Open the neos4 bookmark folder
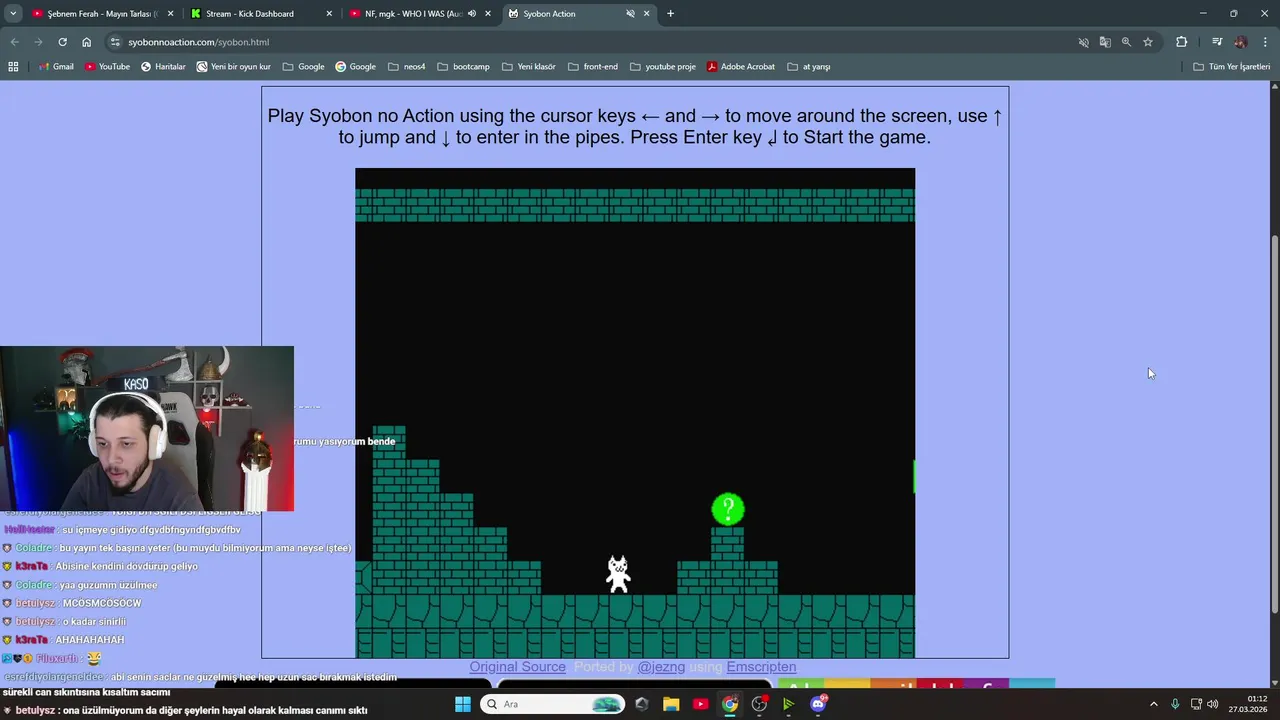The image size is (1280, 720). point(407,67)
